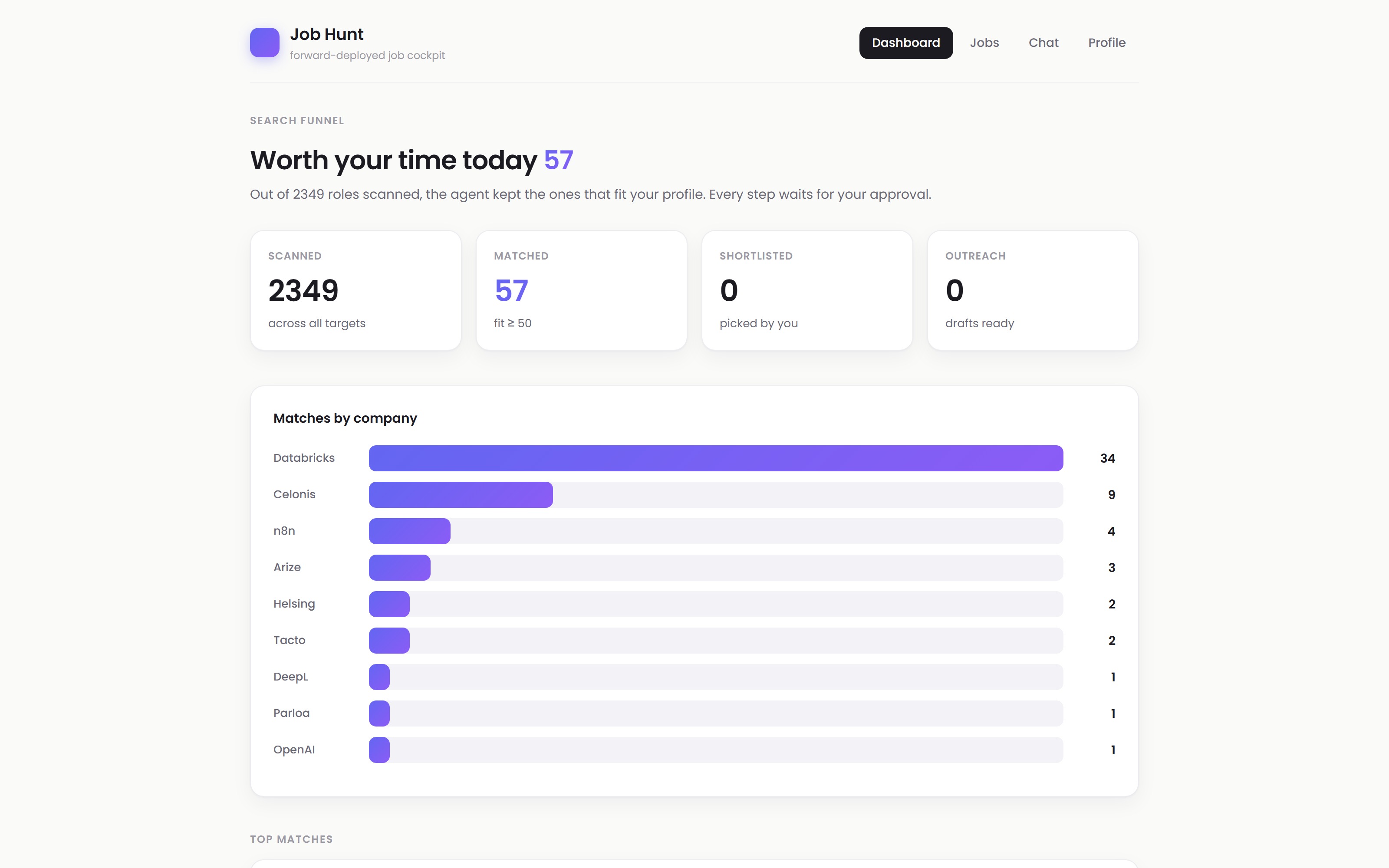
Task: Select the Matched 57 stat card
Action: coord(582,290)
